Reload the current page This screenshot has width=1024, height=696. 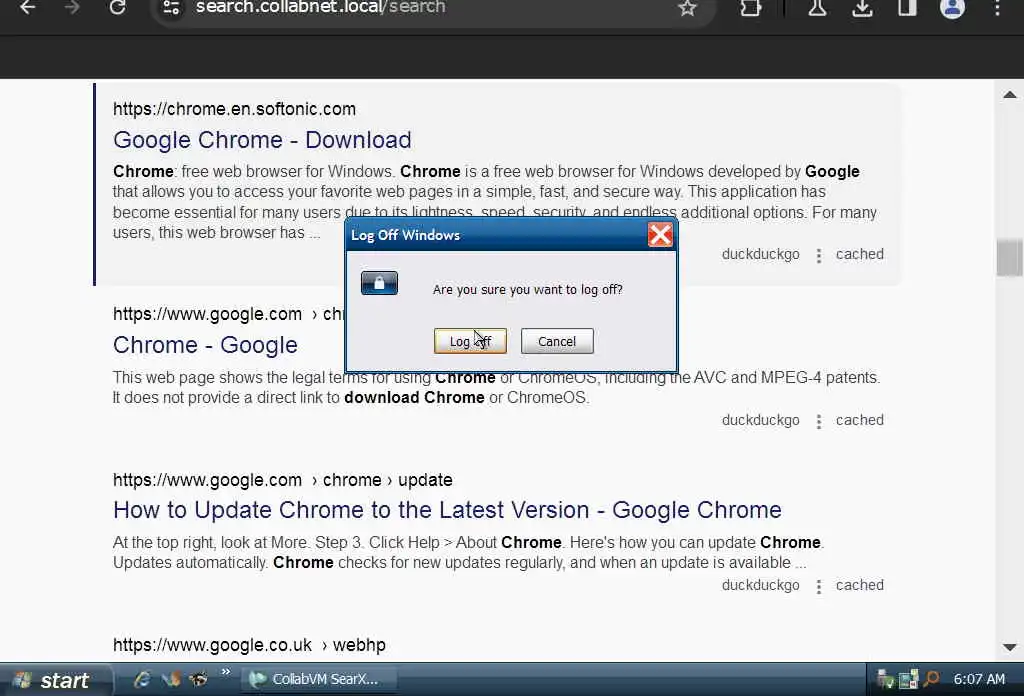coord(118,8)
